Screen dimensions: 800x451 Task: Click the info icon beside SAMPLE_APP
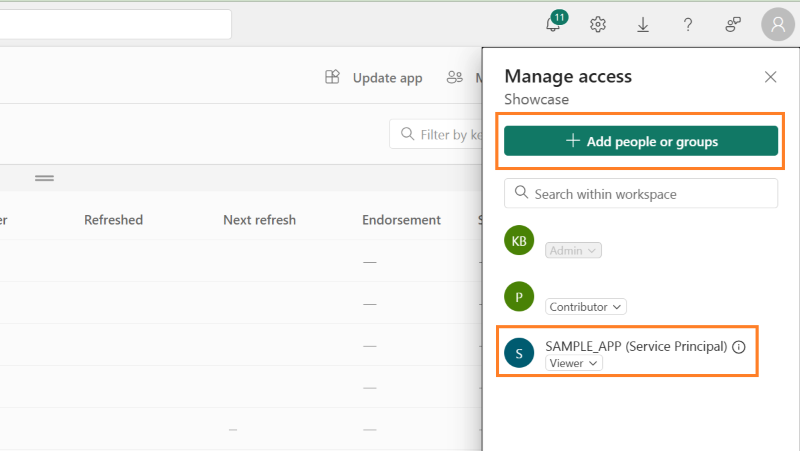739,347
